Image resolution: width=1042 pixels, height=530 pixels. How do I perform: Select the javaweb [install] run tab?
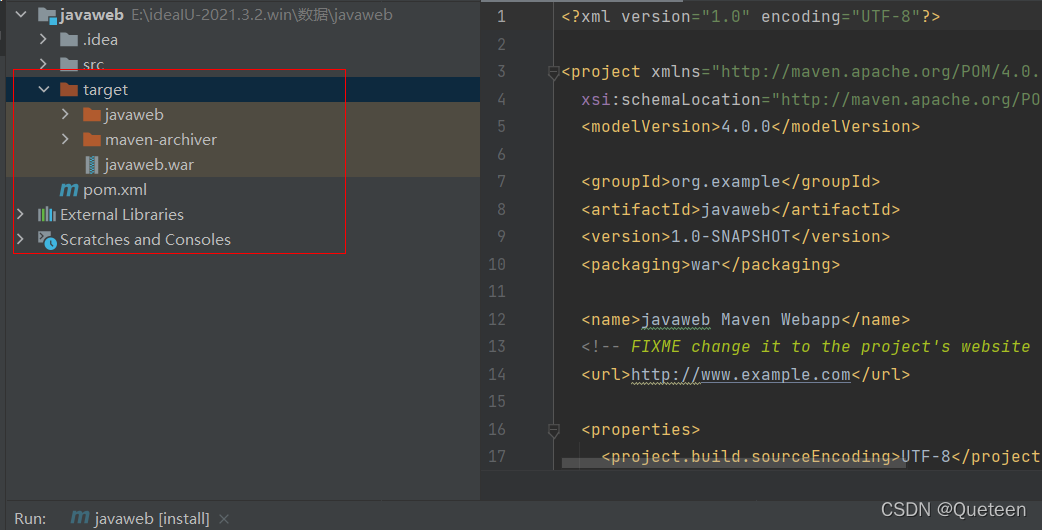click(x=152, y=518)
